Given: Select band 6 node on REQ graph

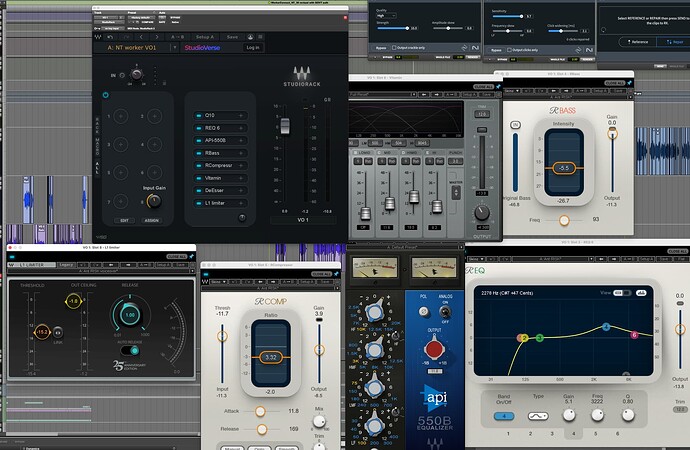Looking at the screenshot, I should pos(634,335).
